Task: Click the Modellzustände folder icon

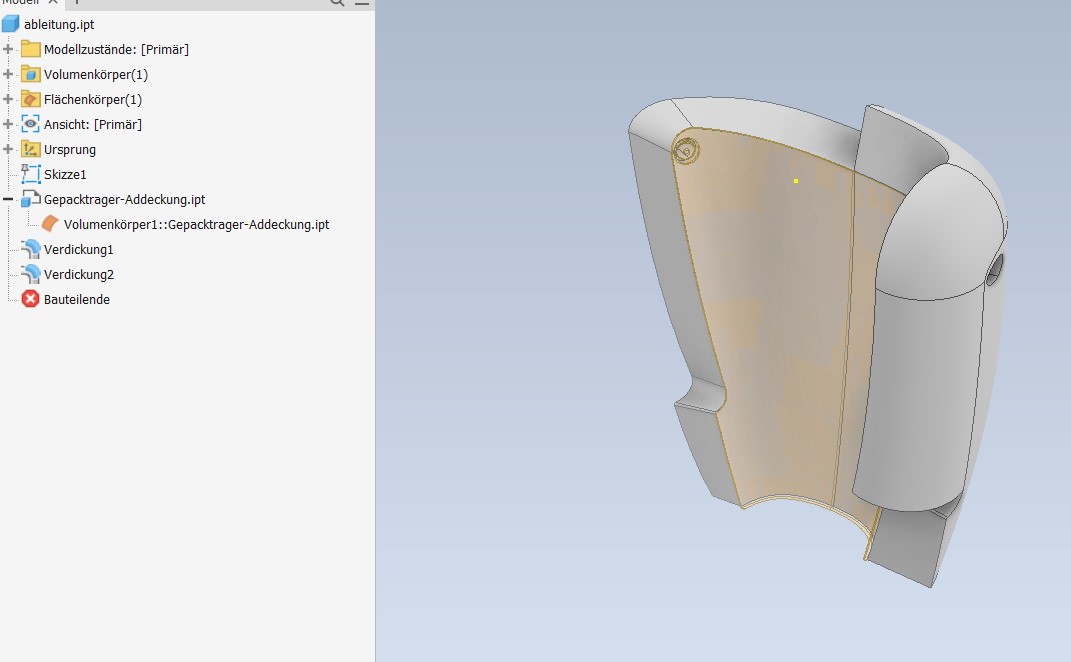Action: pyautogui.click(x=31, y=49)
